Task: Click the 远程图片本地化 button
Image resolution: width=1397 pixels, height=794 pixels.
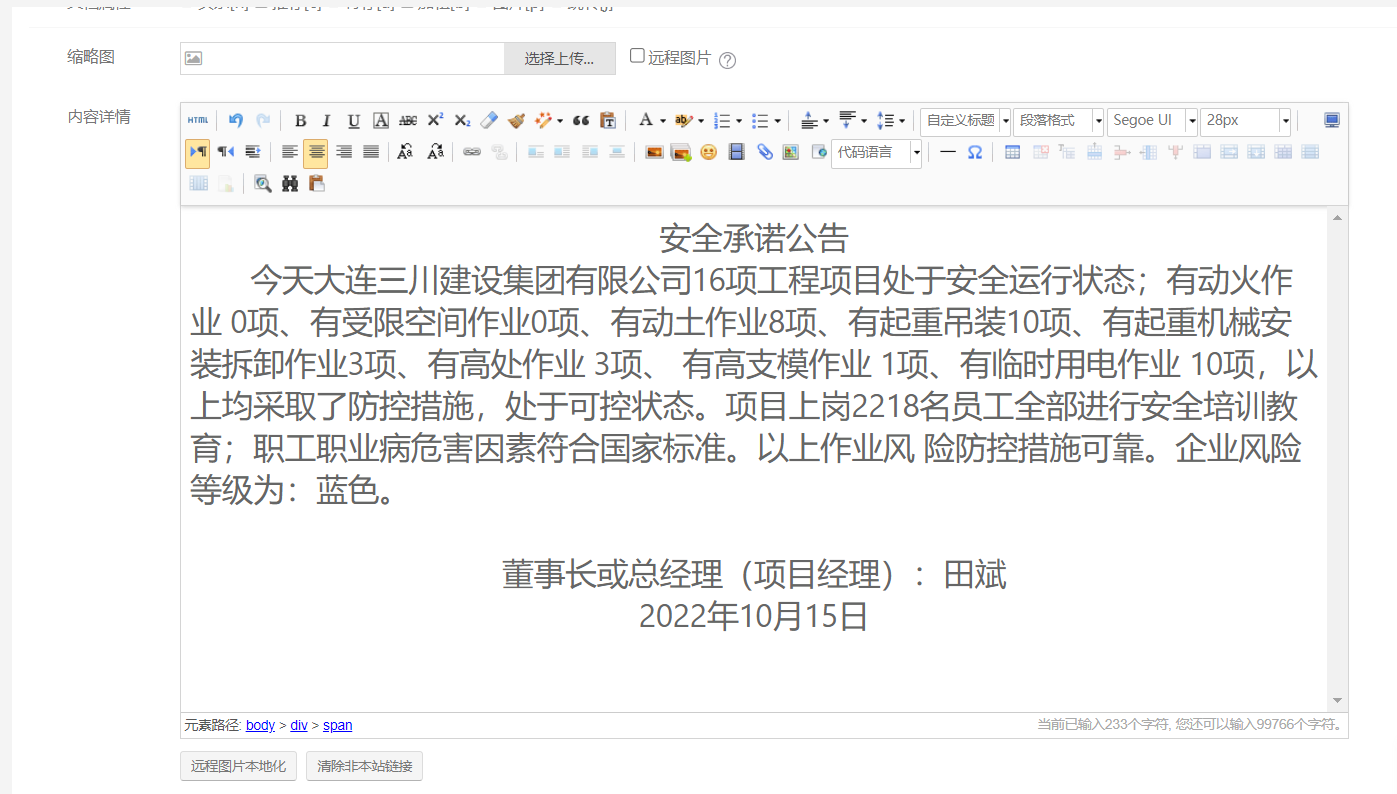Action: pos(238,767)
